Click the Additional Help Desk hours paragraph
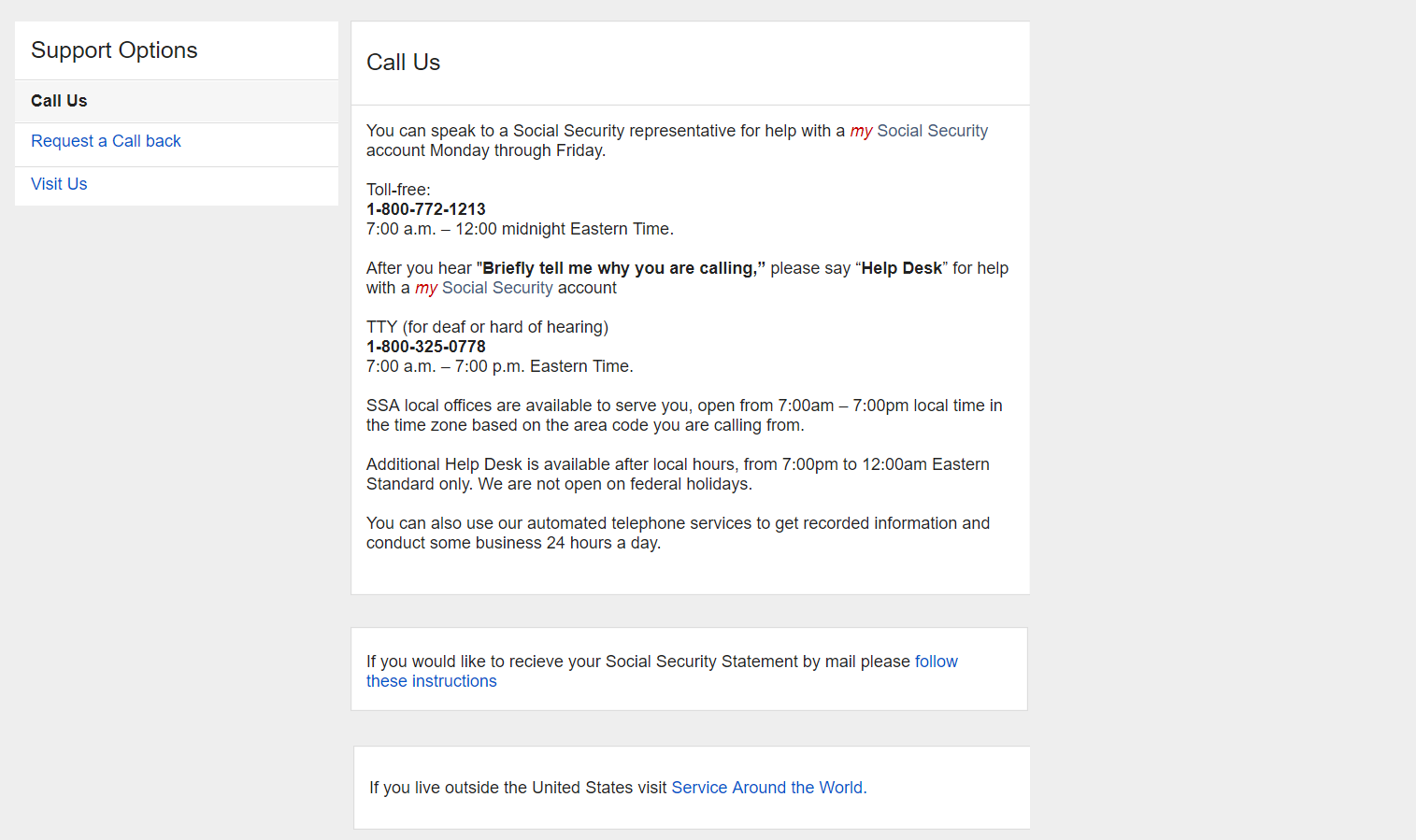 pyautogui.click(x=677, y=474)
